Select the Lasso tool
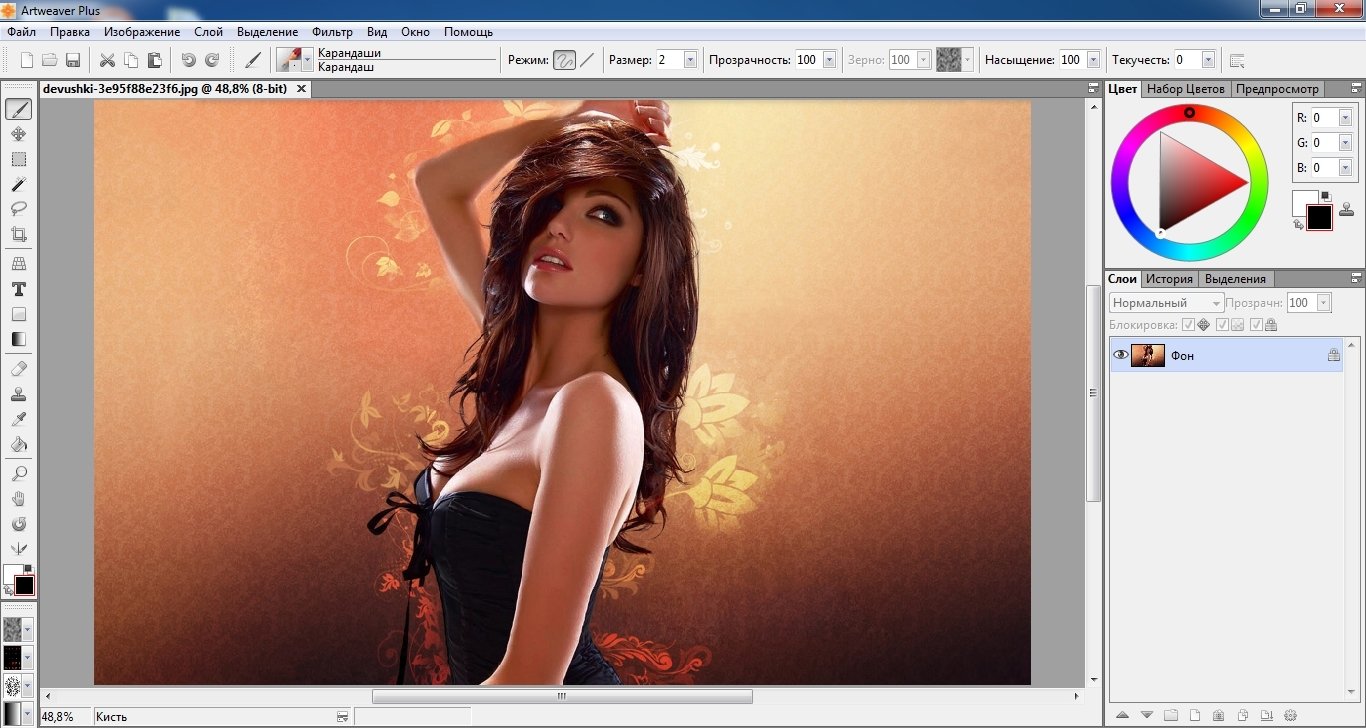The width and height of the screenshot is (1366, 728). click(18, 209)
